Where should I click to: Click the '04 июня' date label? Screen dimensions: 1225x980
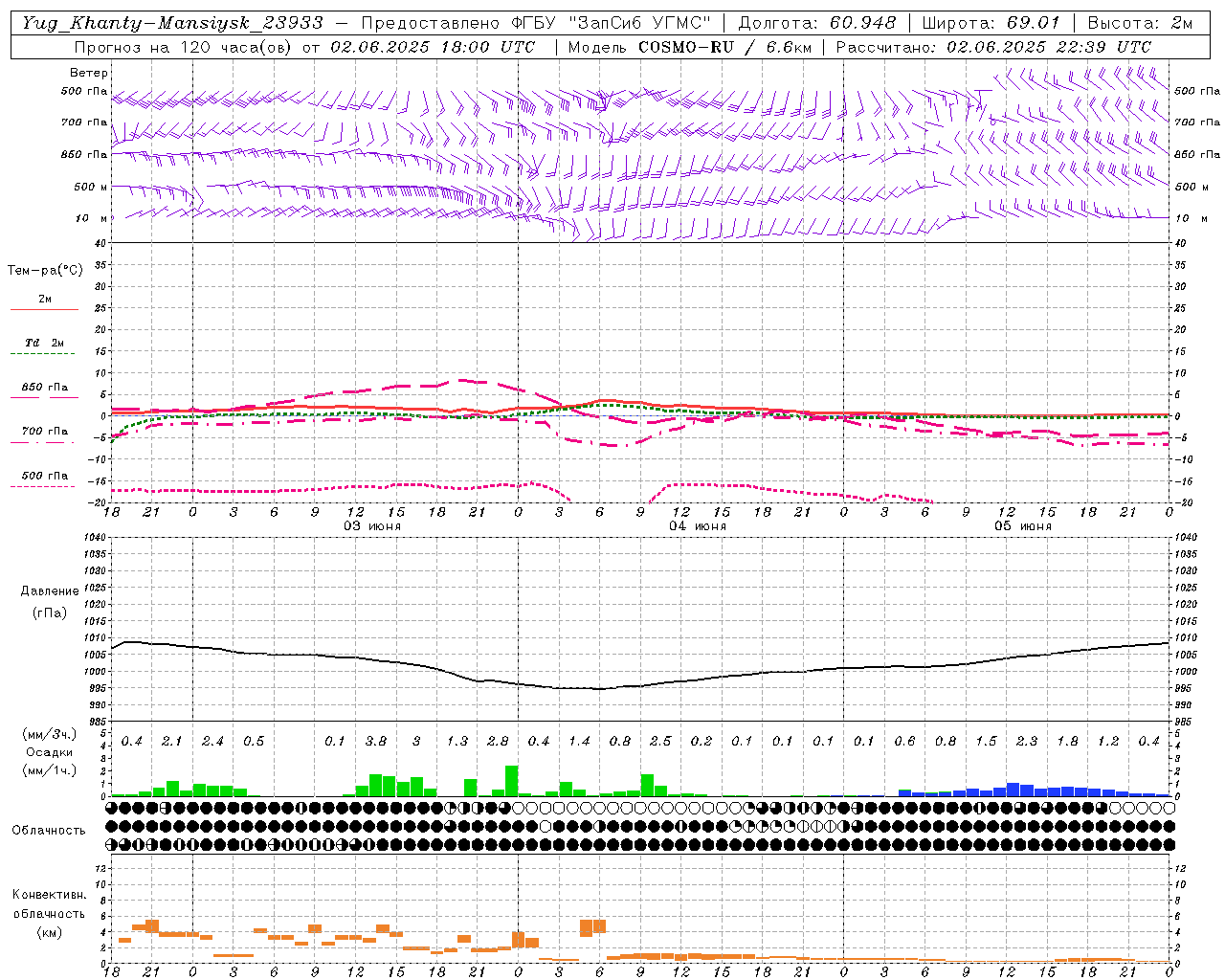click(x=698, y=526)
